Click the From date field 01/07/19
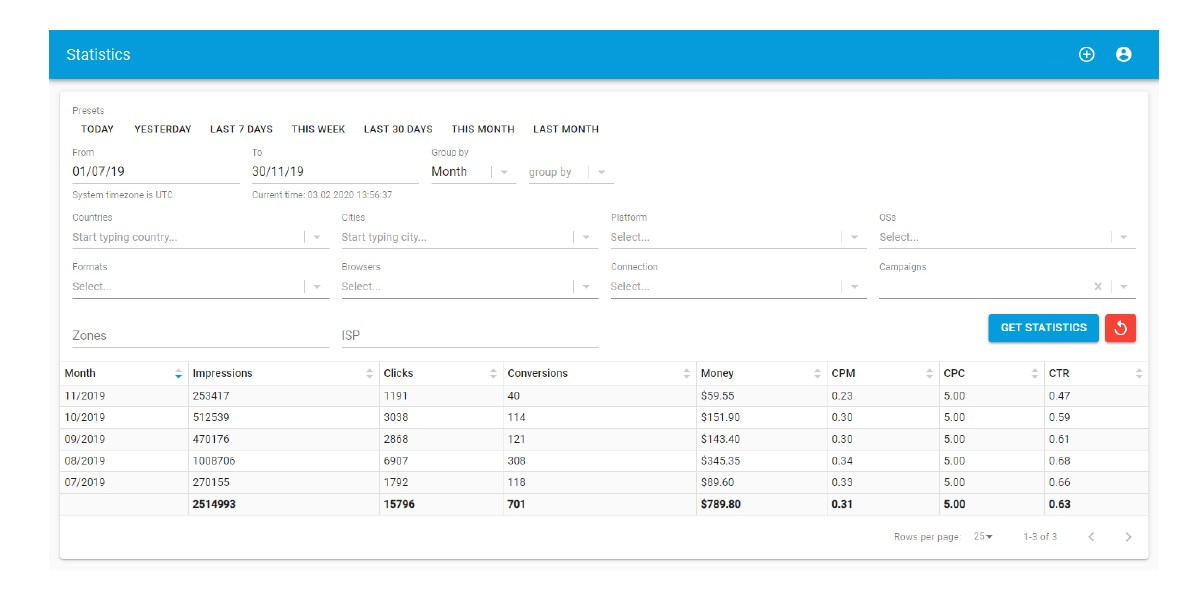This screenshot has width=1199, height=593. (x=155, y=172)
